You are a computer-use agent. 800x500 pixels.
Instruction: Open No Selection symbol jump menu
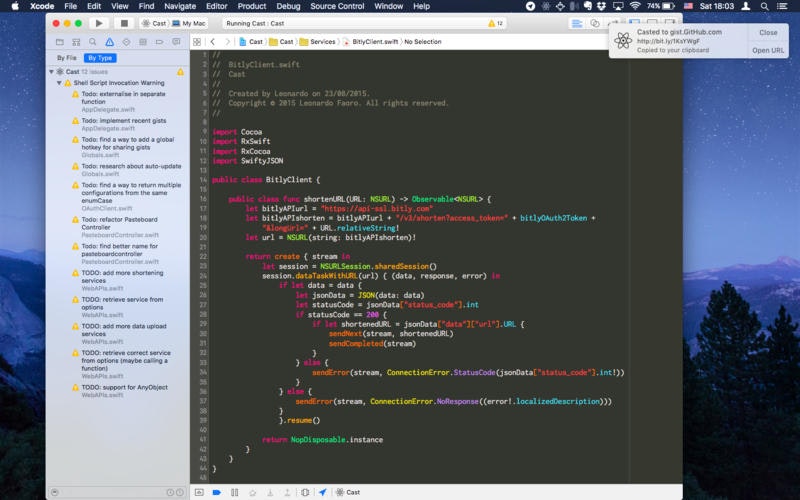tap(422, 42)
